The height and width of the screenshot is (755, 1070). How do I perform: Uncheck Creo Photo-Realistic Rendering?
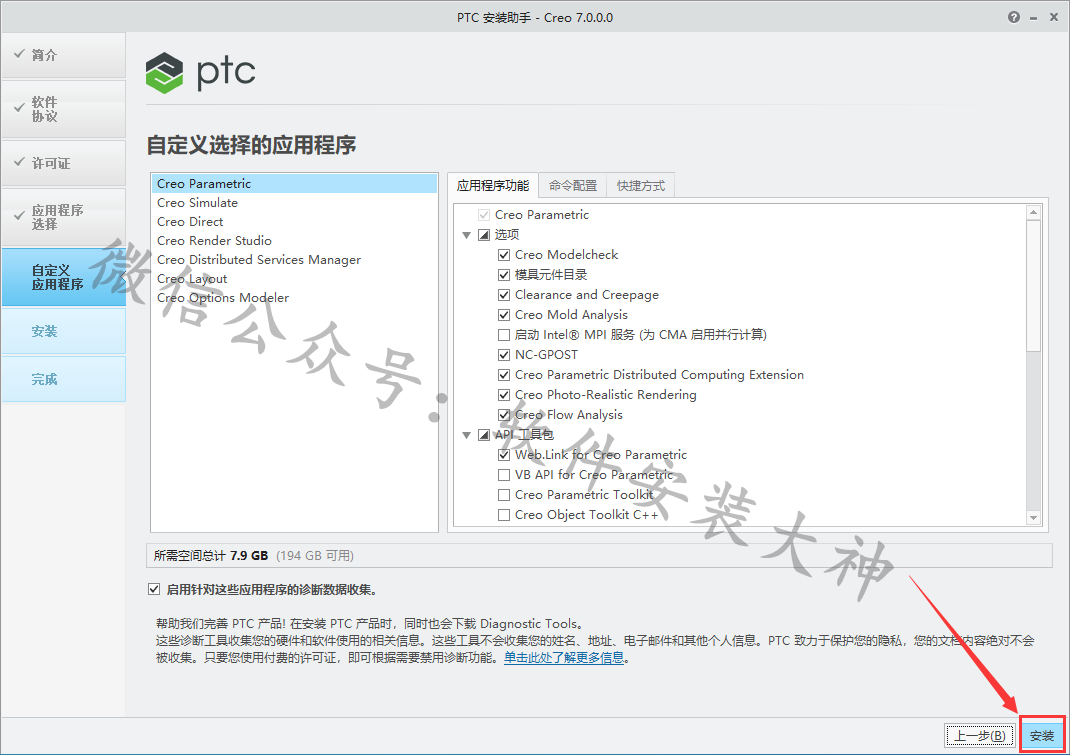click(x=504, y=395)
